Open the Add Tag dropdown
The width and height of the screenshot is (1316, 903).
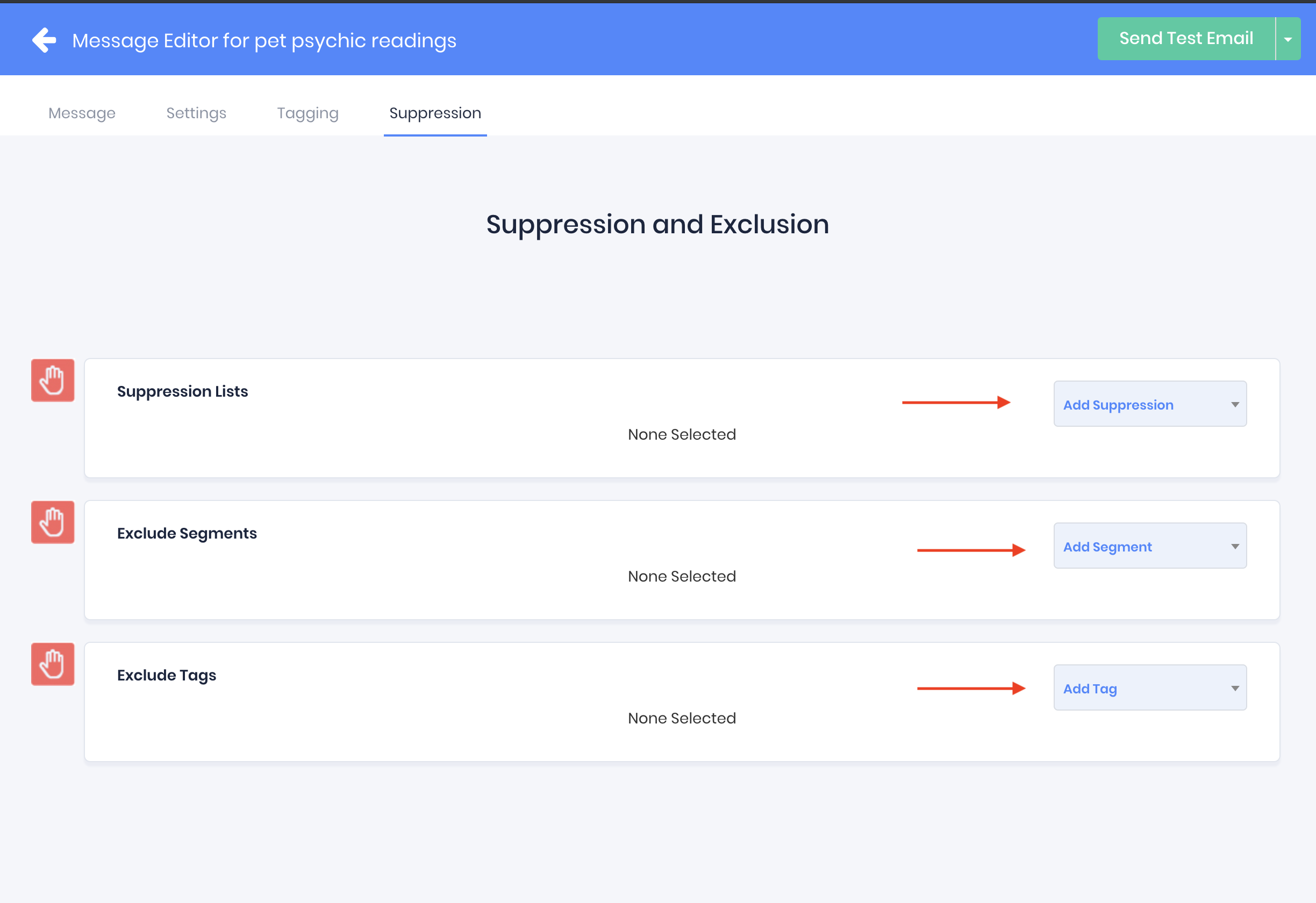tap(1149, 688)
